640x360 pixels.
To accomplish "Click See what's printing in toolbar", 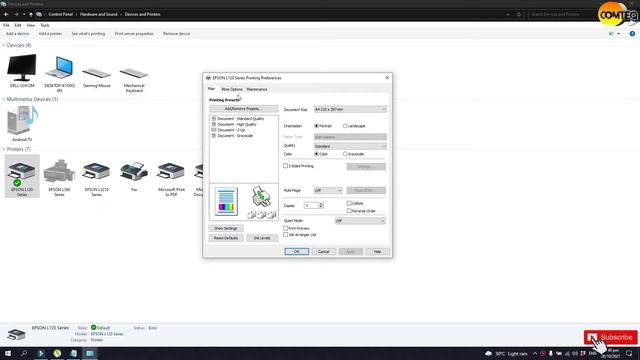I will coord(88,33).
